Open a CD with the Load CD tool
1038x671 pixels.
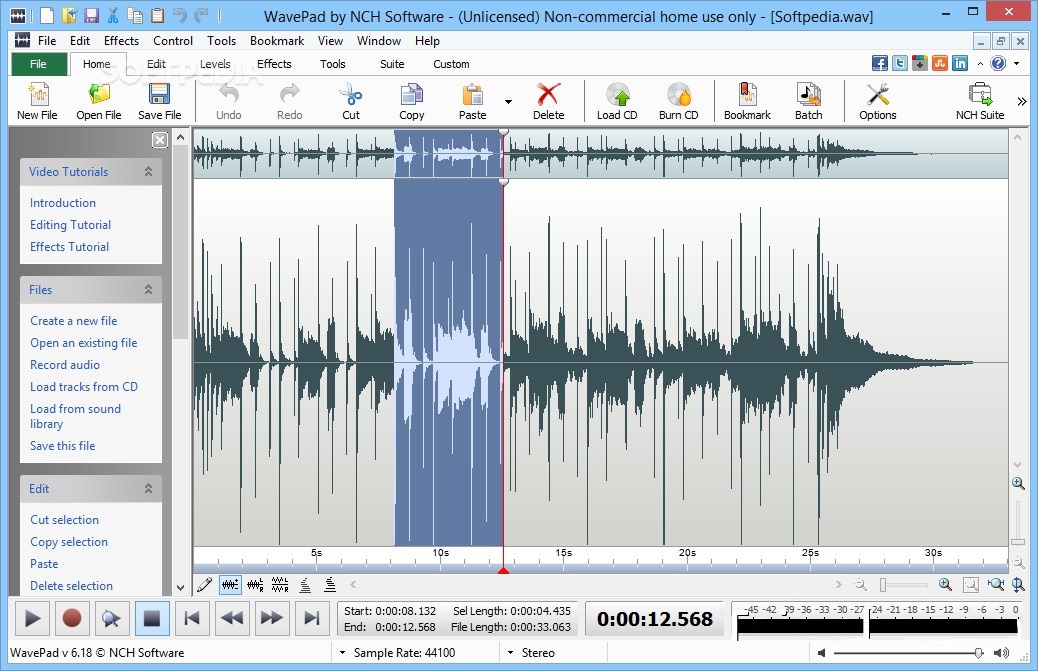click(616, 100)
